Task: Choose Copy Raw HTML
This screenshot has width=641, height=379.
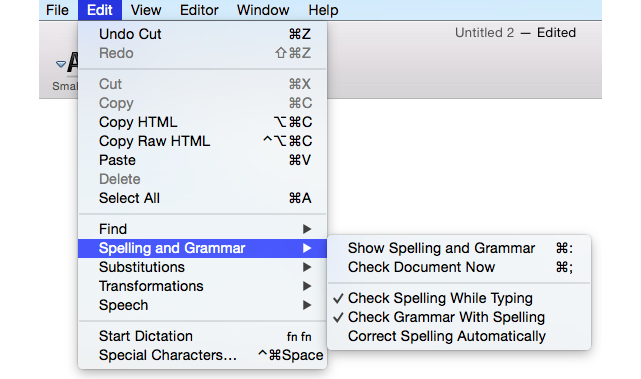Action: coord(202,141)
